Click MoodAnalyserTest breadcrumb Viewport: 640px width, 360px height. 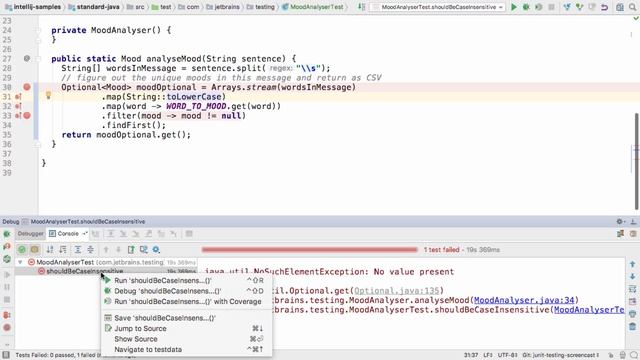coord(313,7)
